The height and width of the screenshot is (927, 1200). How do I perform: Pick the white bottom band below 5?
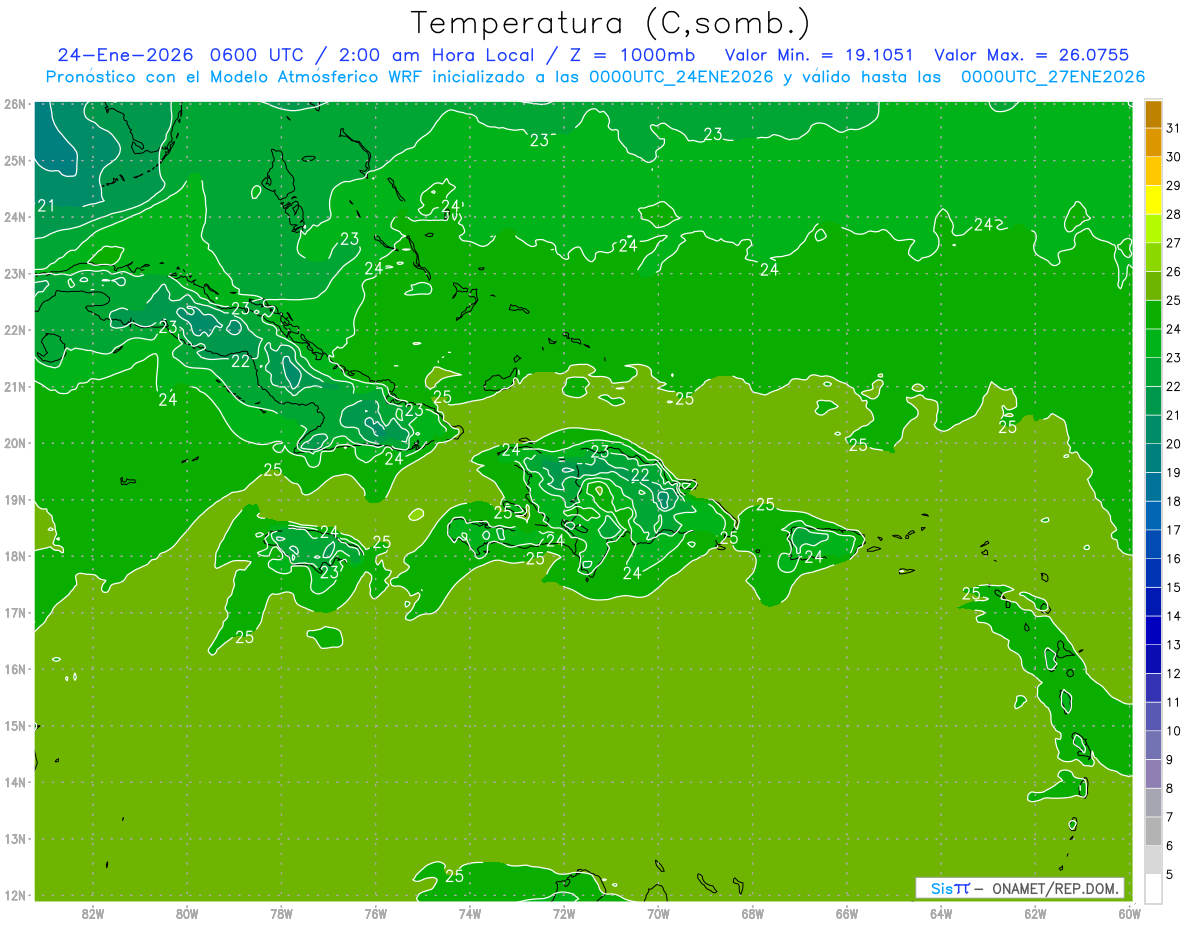1153,888
